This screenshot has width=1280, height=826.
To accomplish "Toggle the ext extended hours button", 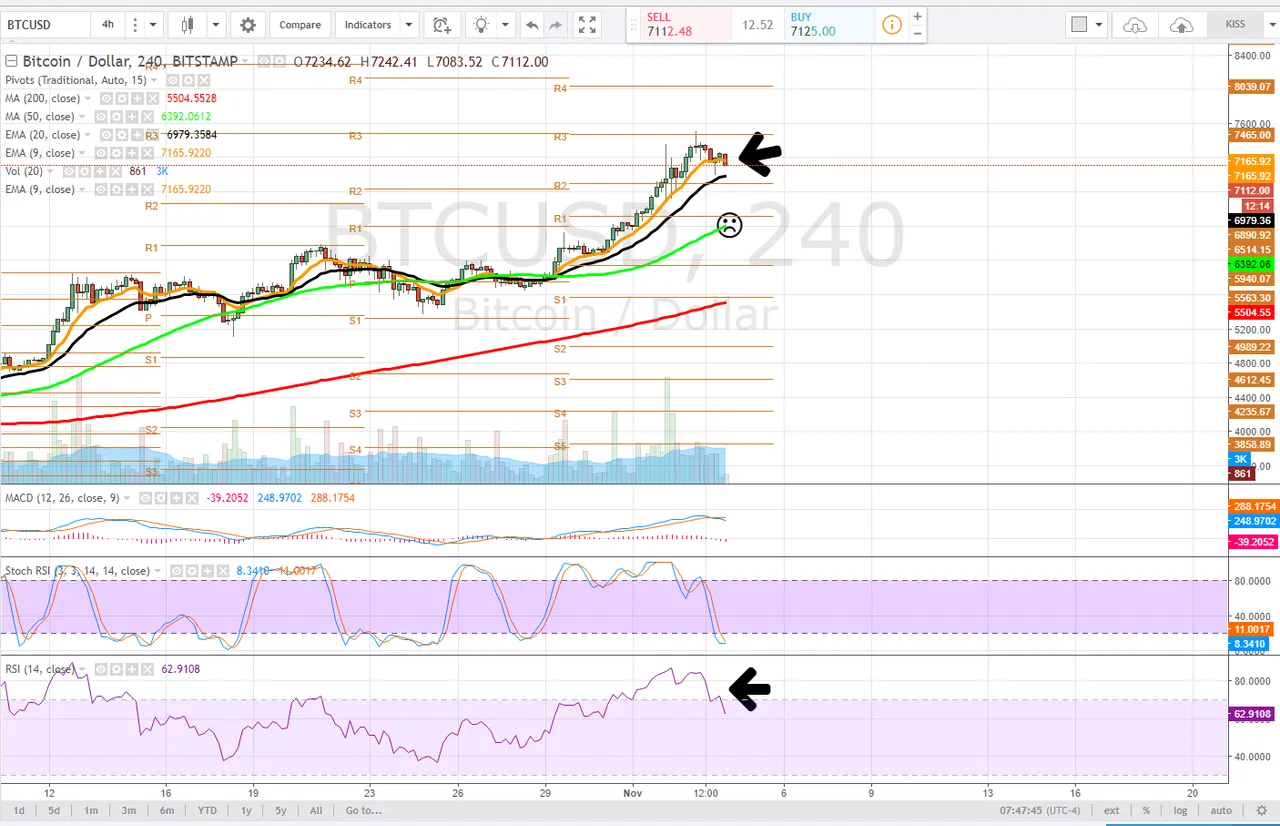I will (1112, 810).
